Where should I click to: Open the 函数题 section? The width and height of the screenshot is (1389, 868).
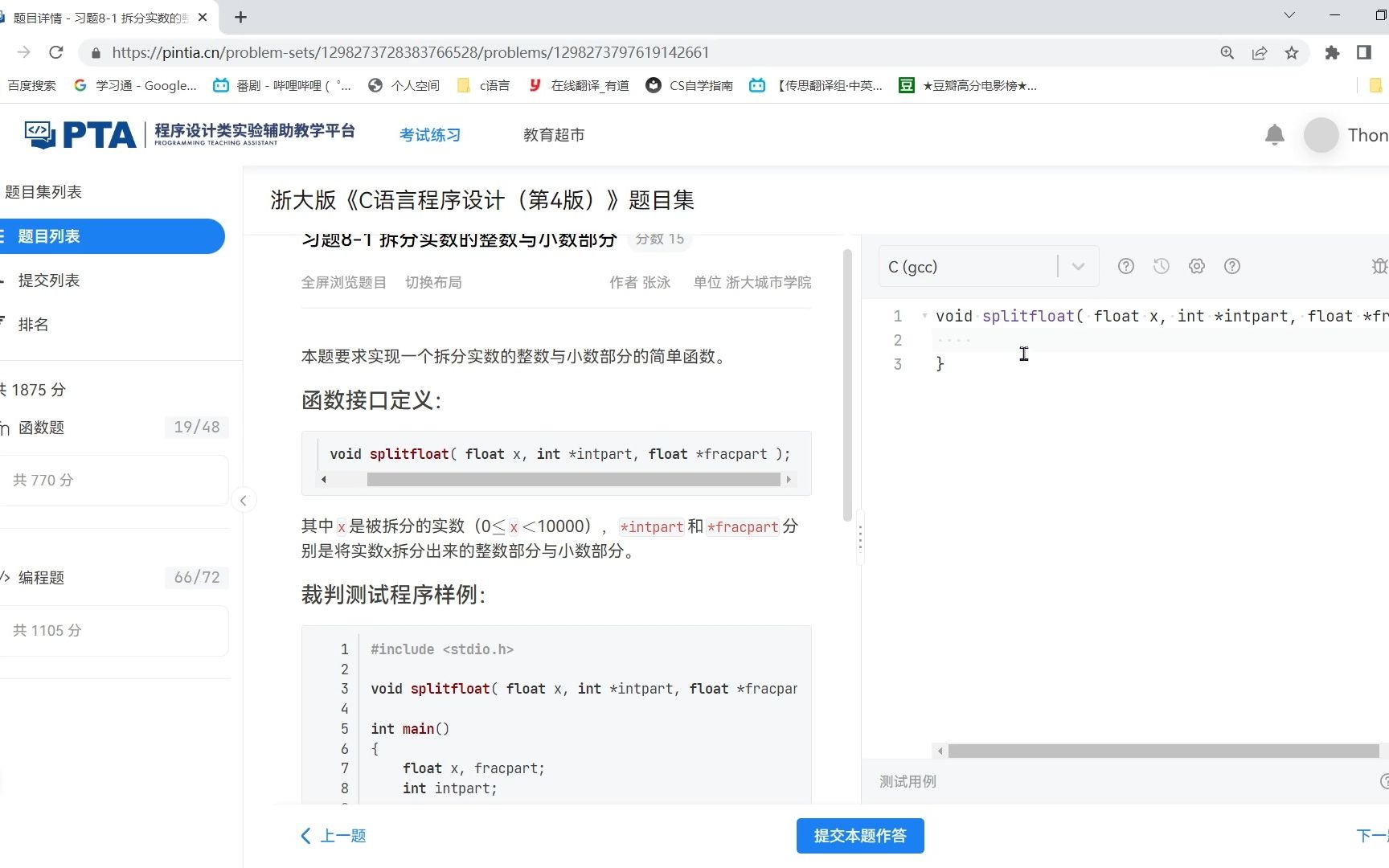(x=41, y=428)
